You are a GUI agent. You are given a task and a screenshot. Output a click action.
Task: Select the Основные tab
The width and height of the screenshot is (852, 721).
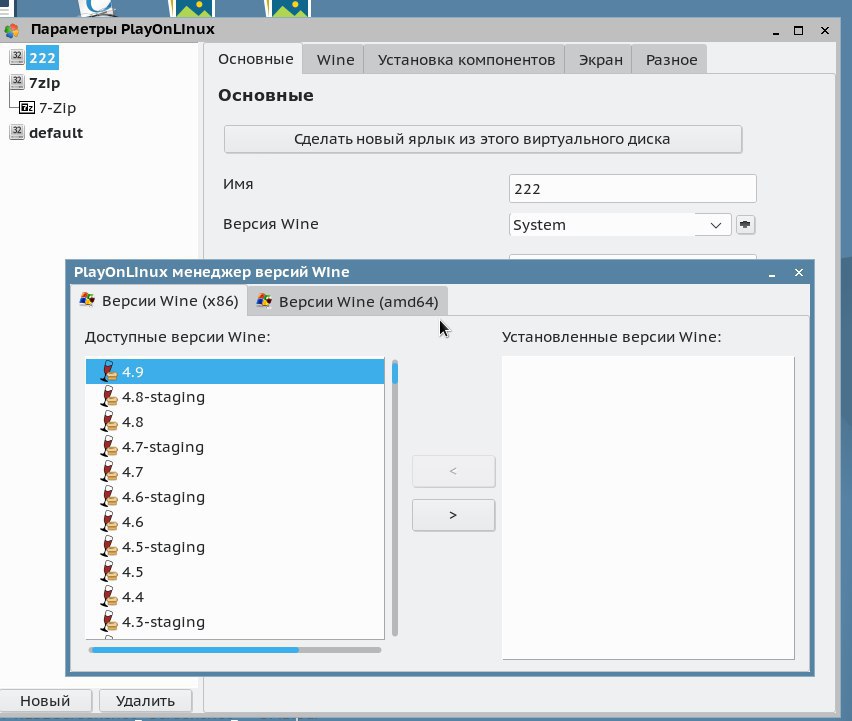point(255,59)
